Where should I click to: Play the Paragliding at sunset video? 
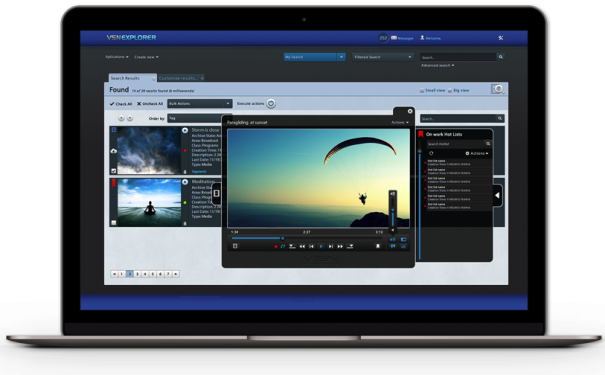pos(321,247)
